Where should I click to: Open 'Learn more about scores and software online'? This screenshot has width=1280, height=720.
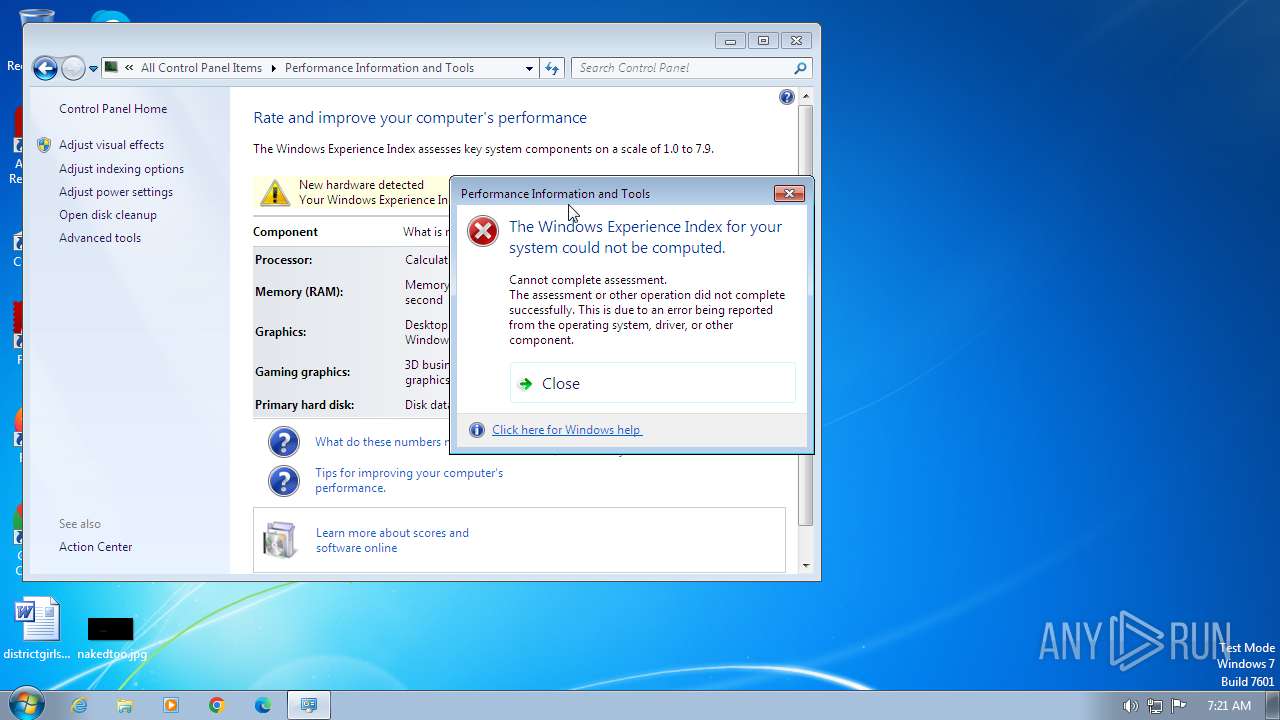click(392, 540)
